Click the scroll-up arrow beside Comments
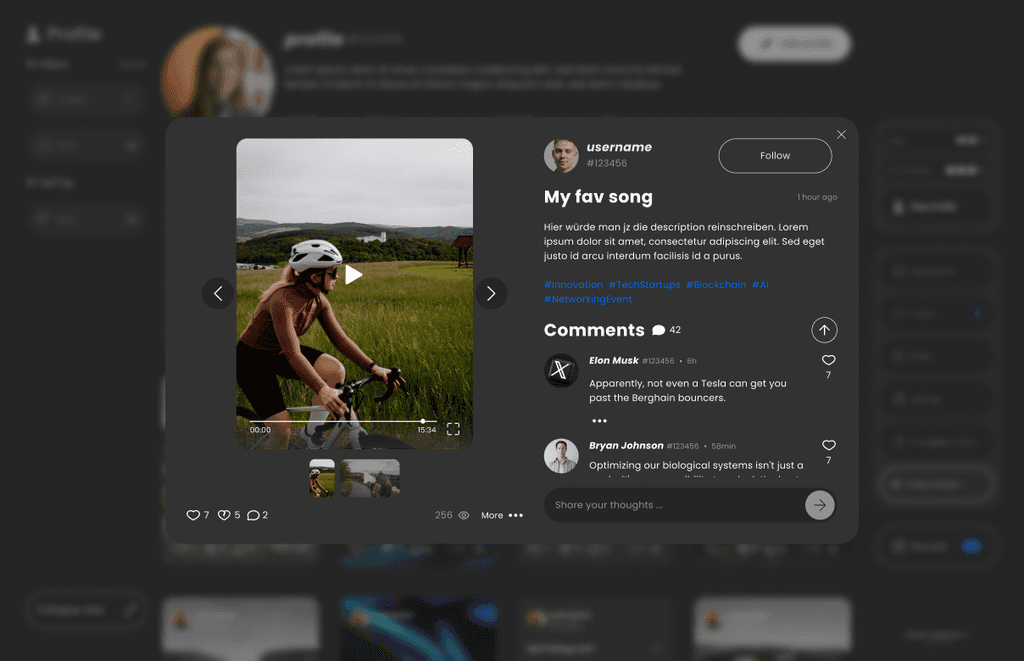 824,330
